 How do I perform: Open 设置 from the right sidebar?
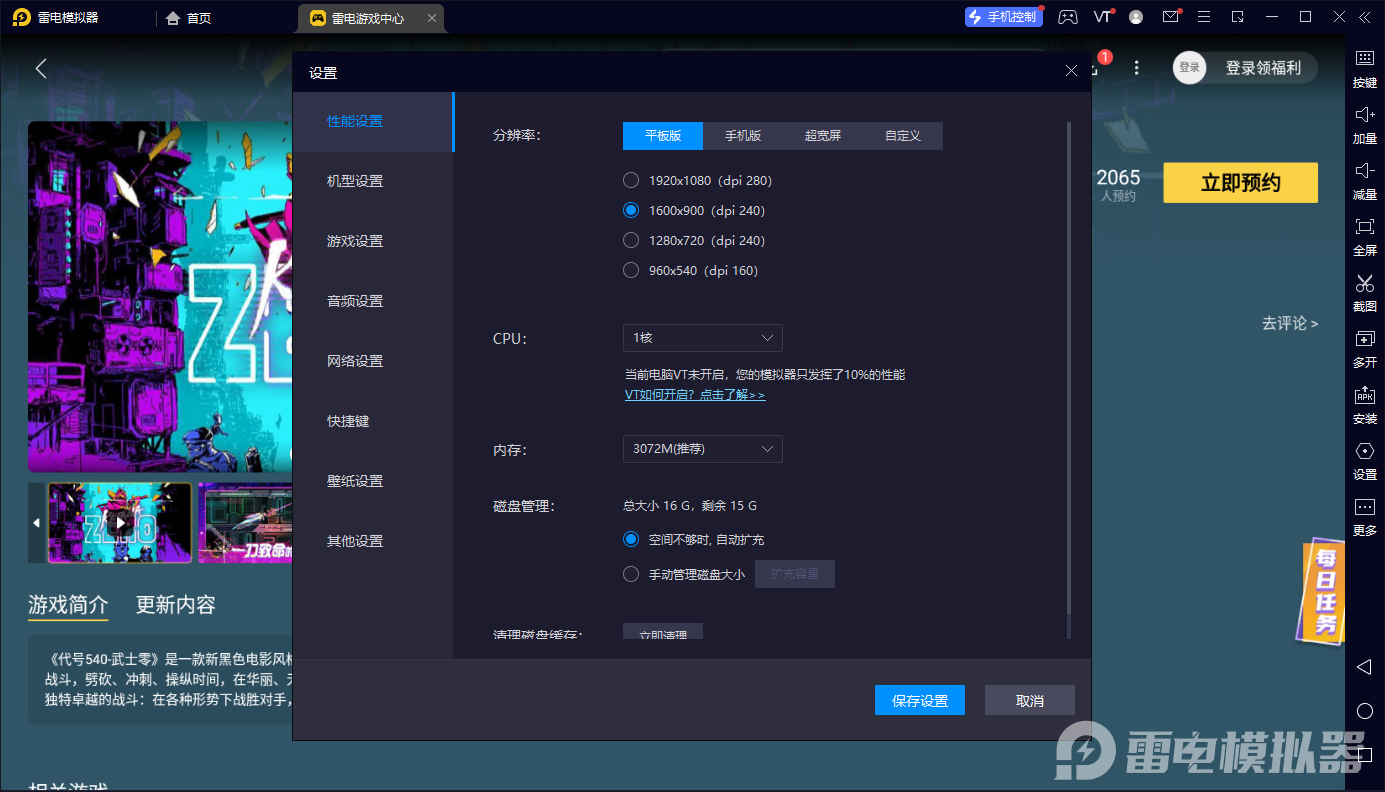[x=1364, y=460]
